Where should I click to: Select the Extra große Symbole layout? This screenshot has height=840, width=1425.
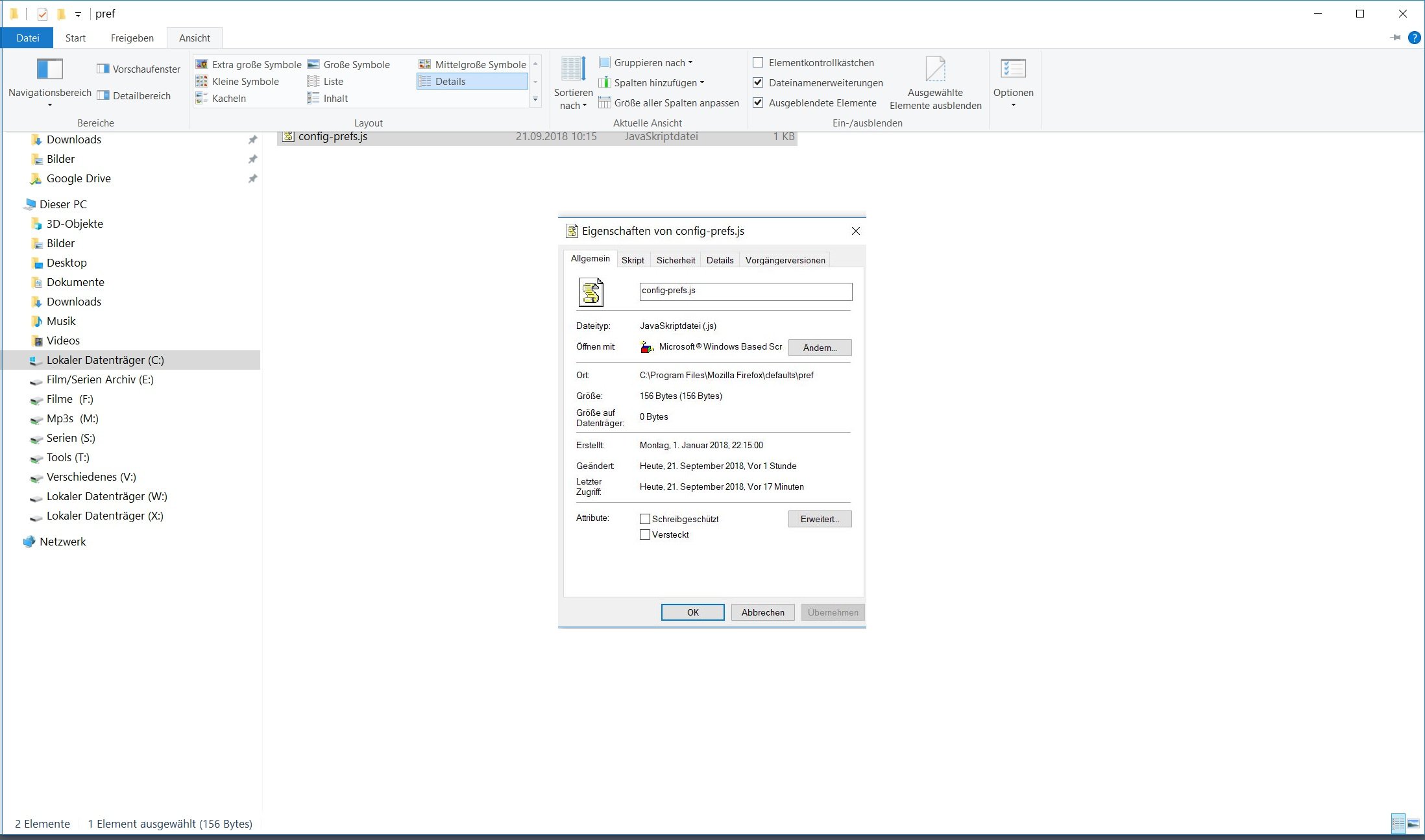249,64
